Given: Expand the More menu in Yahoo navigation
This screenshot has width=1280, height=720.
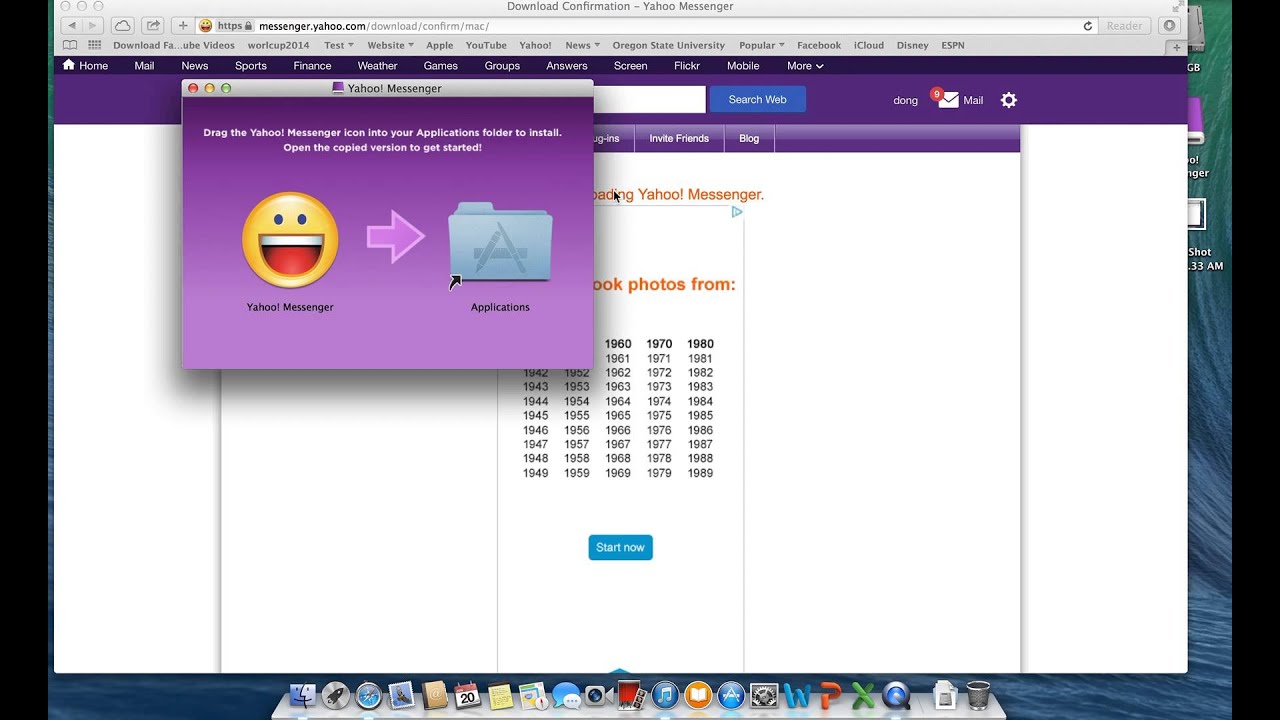Looking at the screenshot, I should [x=805, y=66].
